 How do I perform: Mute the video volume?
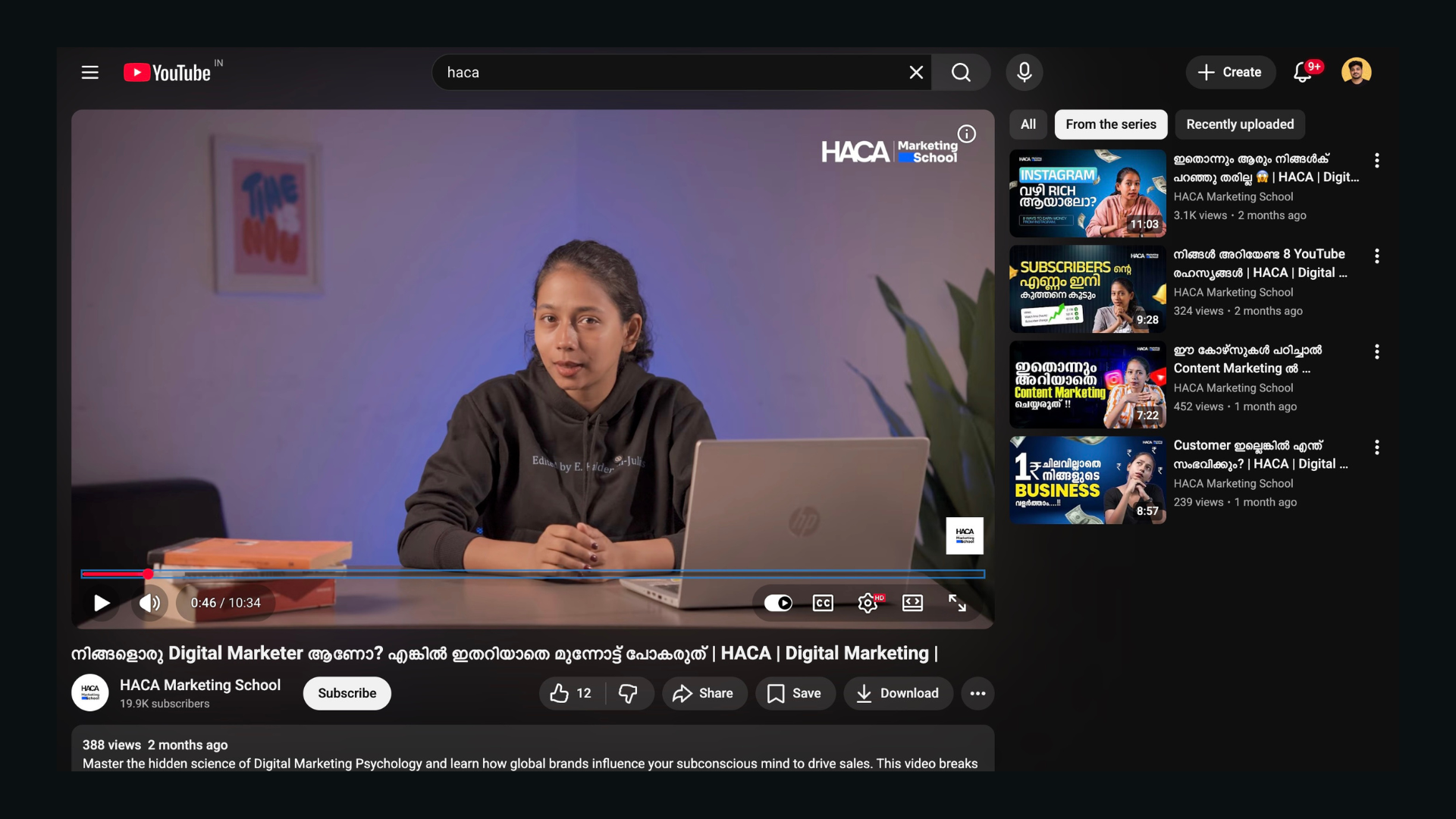pyautogui.click(x=149, y=603)
